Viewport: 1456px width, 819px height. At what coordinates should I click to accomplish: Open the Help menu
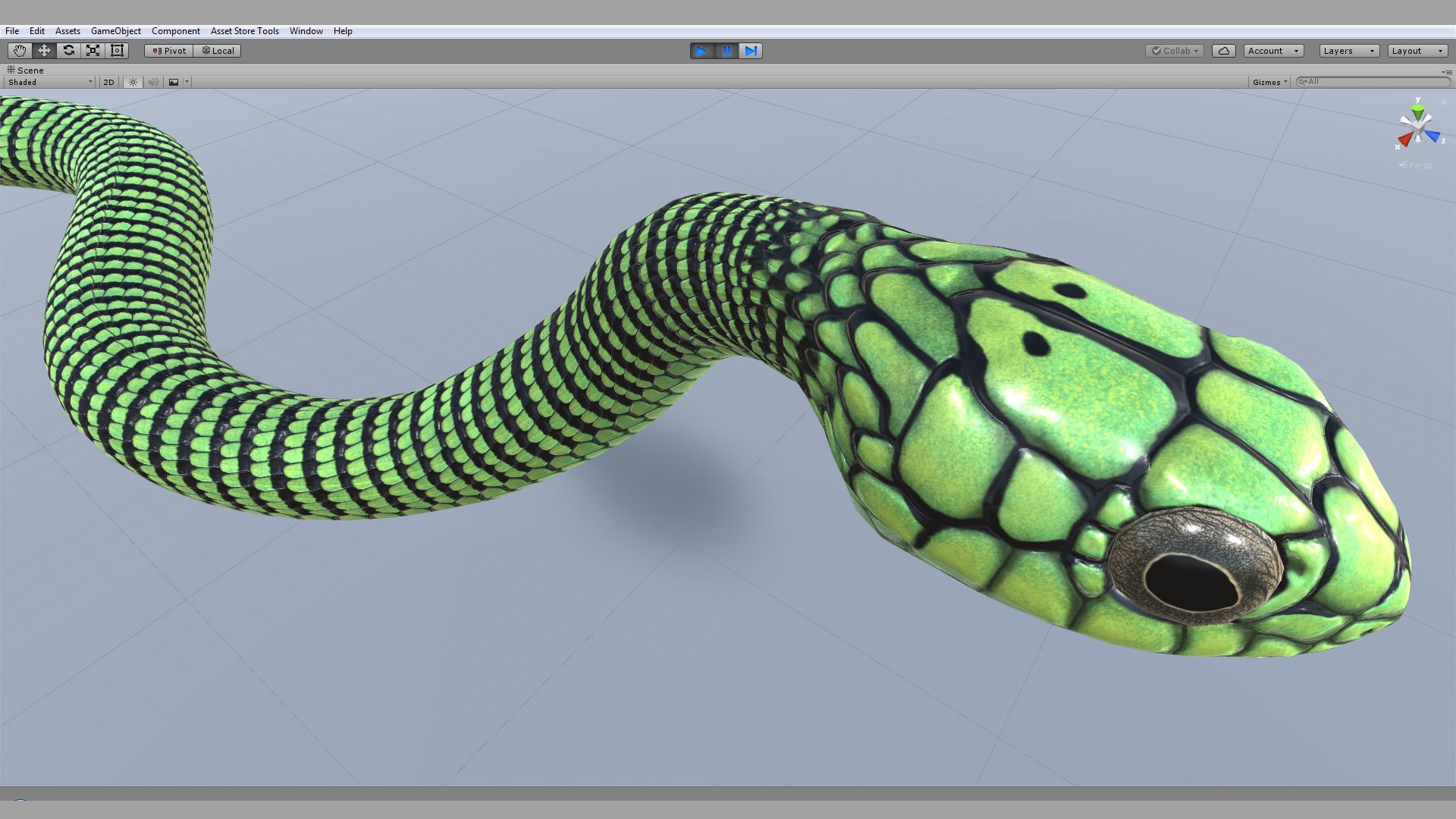click(343, 31)
